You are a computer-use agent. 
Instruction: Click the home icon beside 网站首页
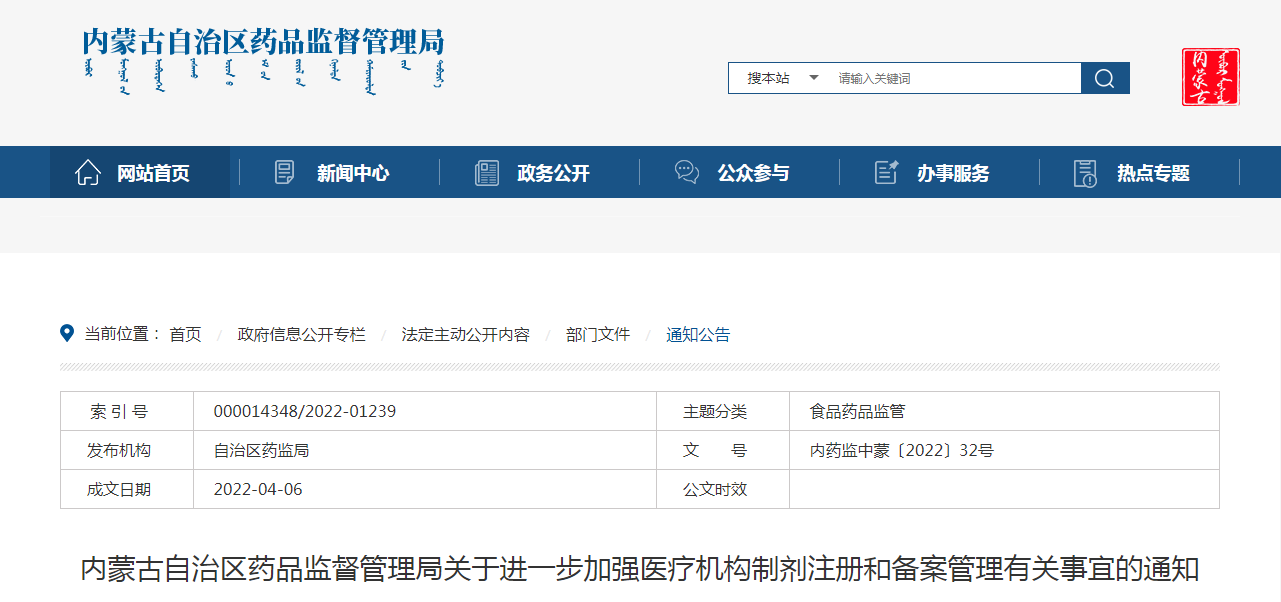(88, 173)
